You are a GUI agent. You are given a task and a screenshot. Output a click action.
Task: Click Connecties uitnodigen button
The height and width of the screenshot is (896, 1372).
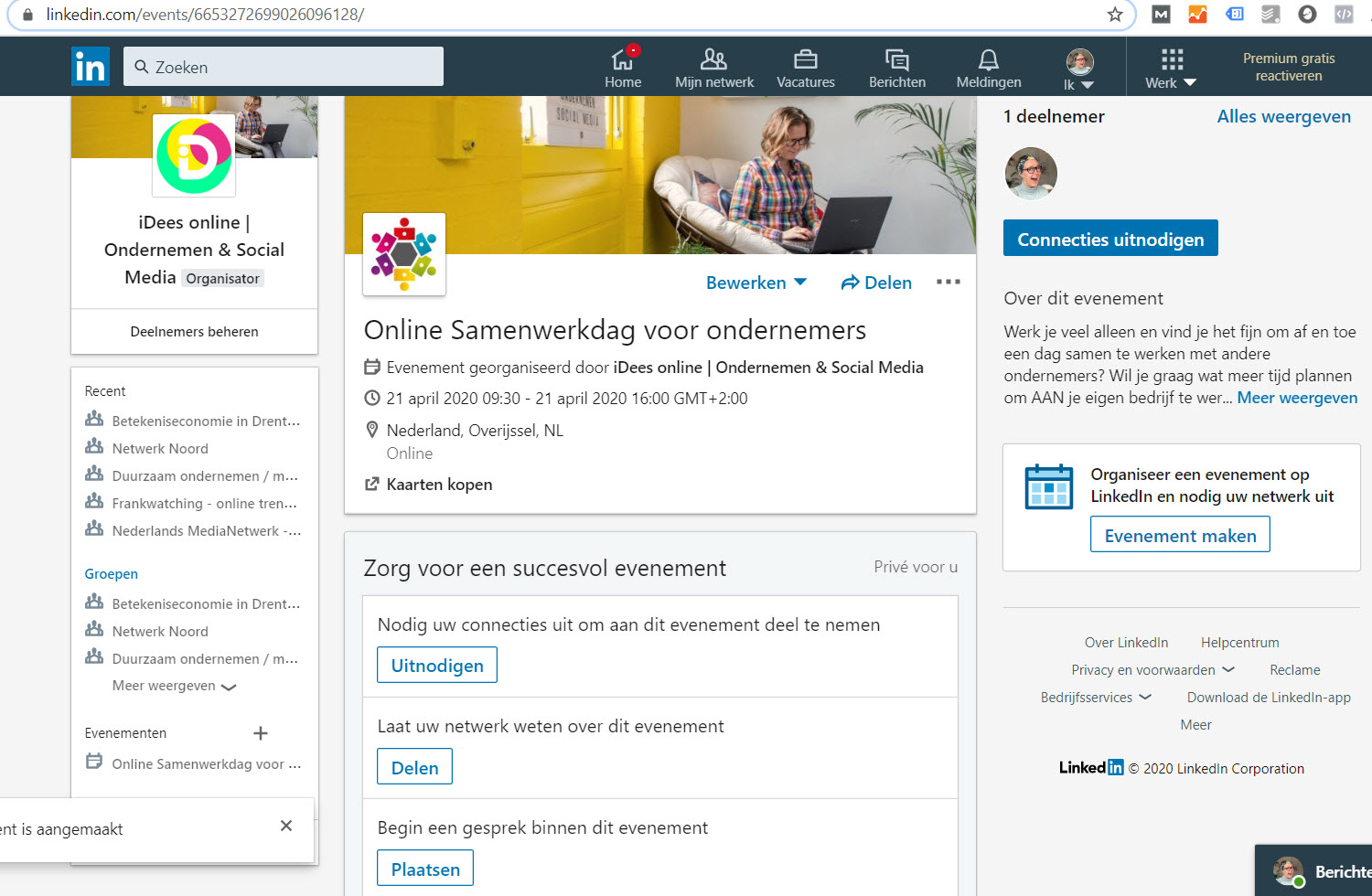coord(1110,239)
